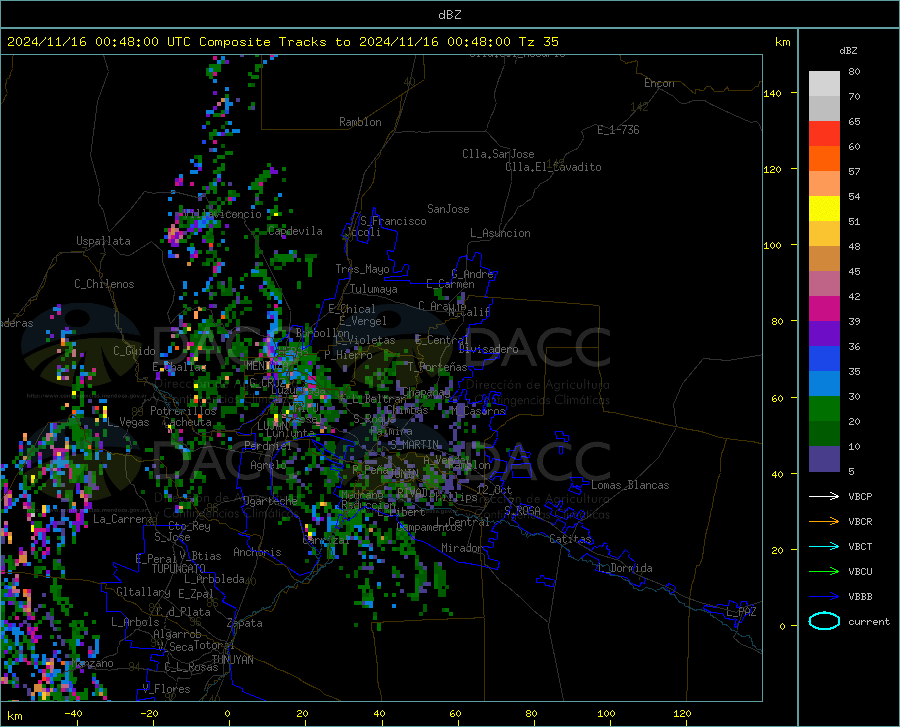Click the 'C_Chilenos' map label
Screen dimensions: 900x727
(x=104, y=284)
